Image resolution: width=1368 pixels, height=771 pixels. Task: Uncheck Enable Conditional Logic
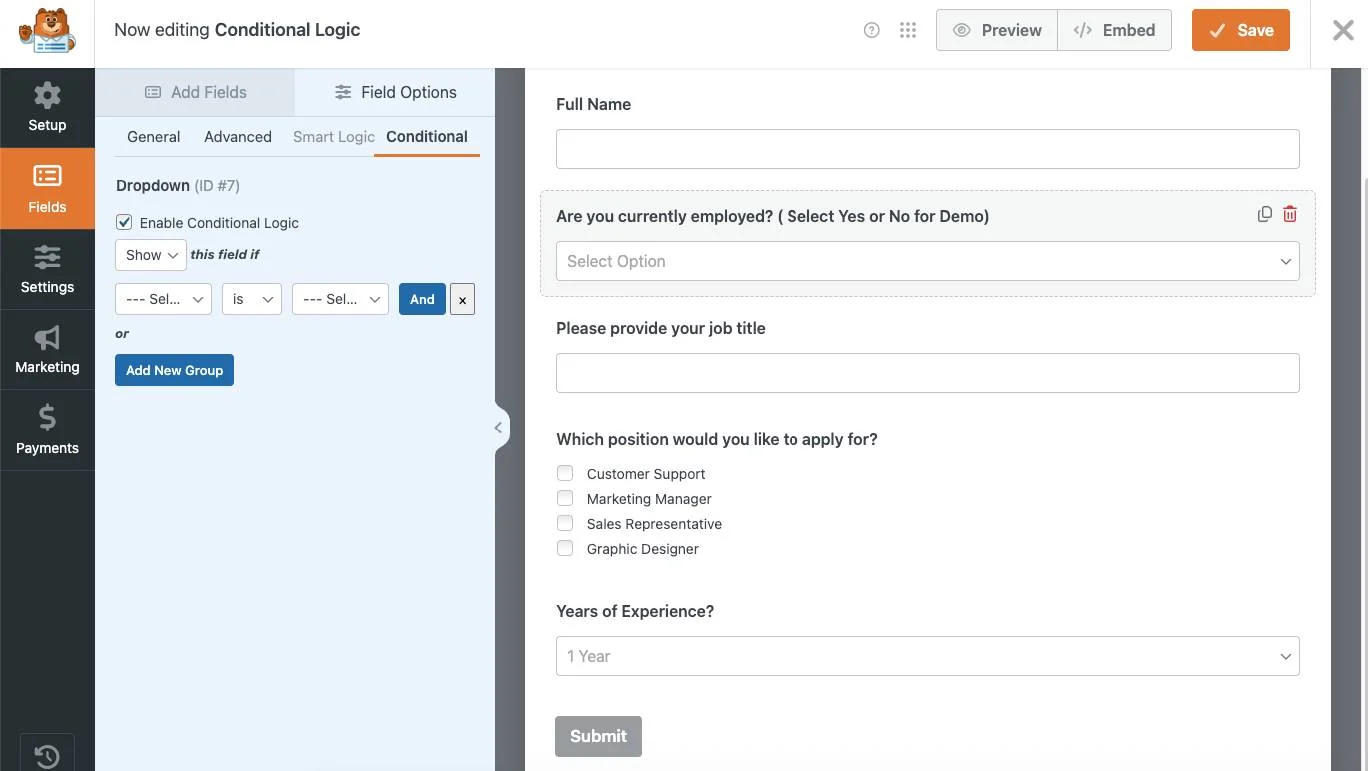click(124, 223)
